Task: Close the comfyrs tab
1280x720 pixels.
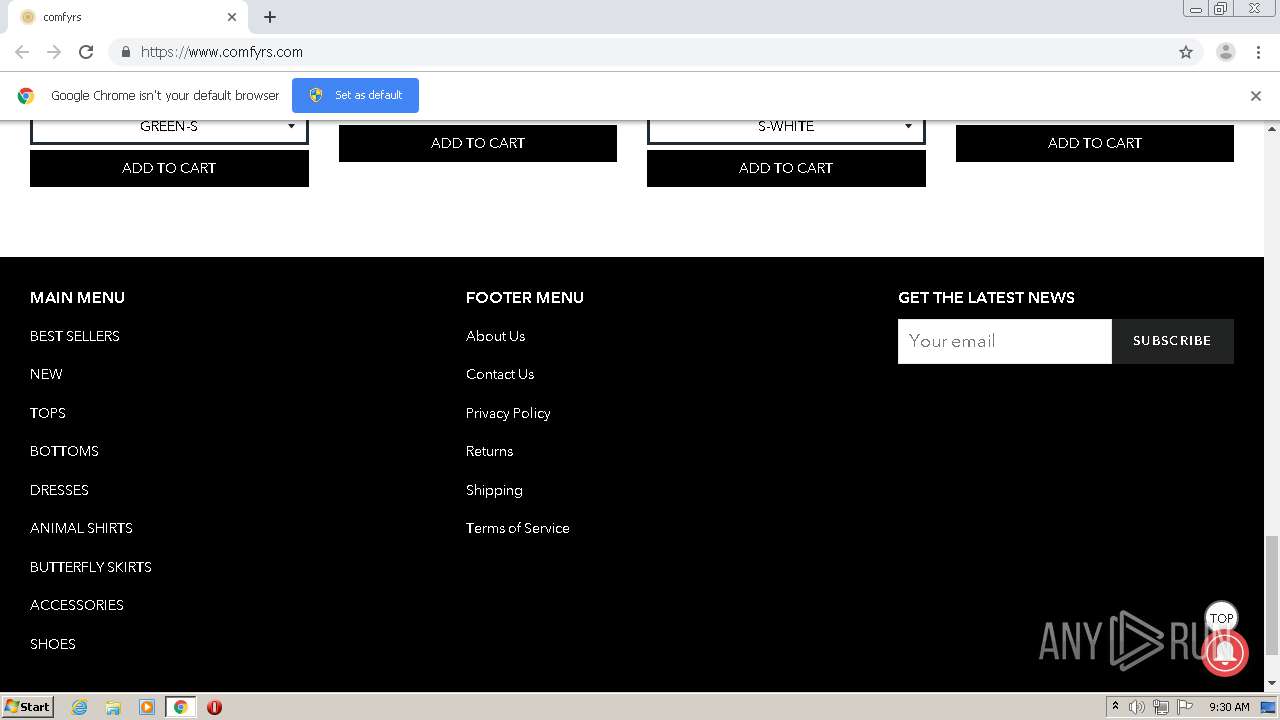Action: pos(232,17)
